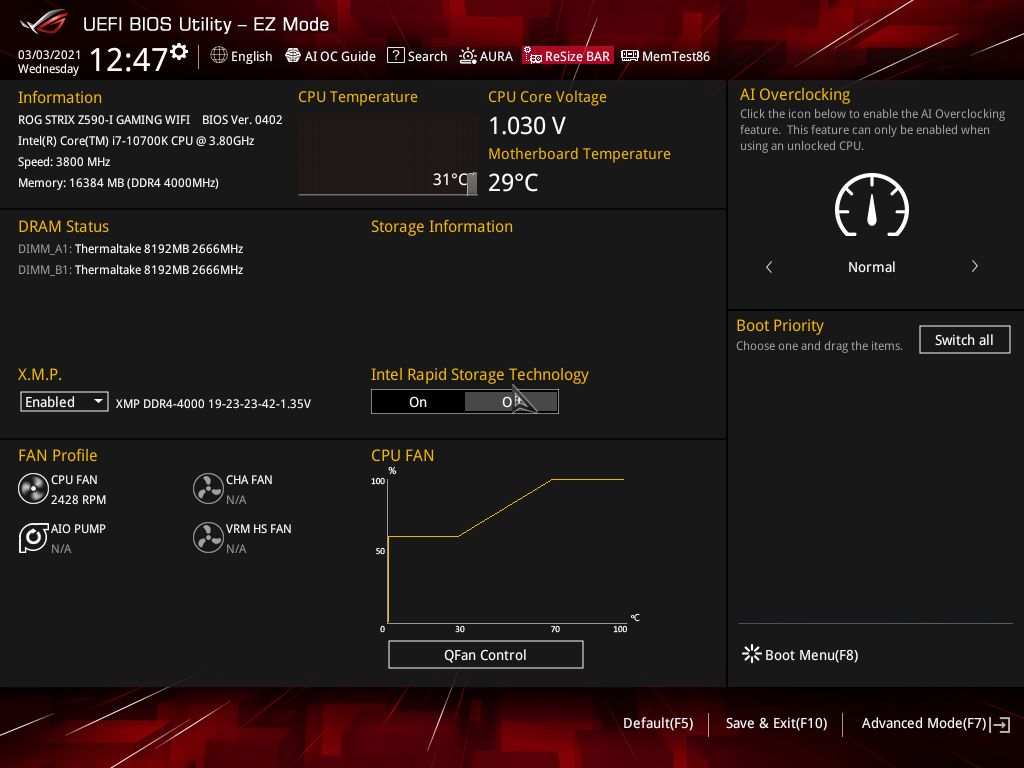This screenshot has height=768, width=1024.
Task: Click the BIOS Ver. 0402 text
Action: tap(242, 120)
